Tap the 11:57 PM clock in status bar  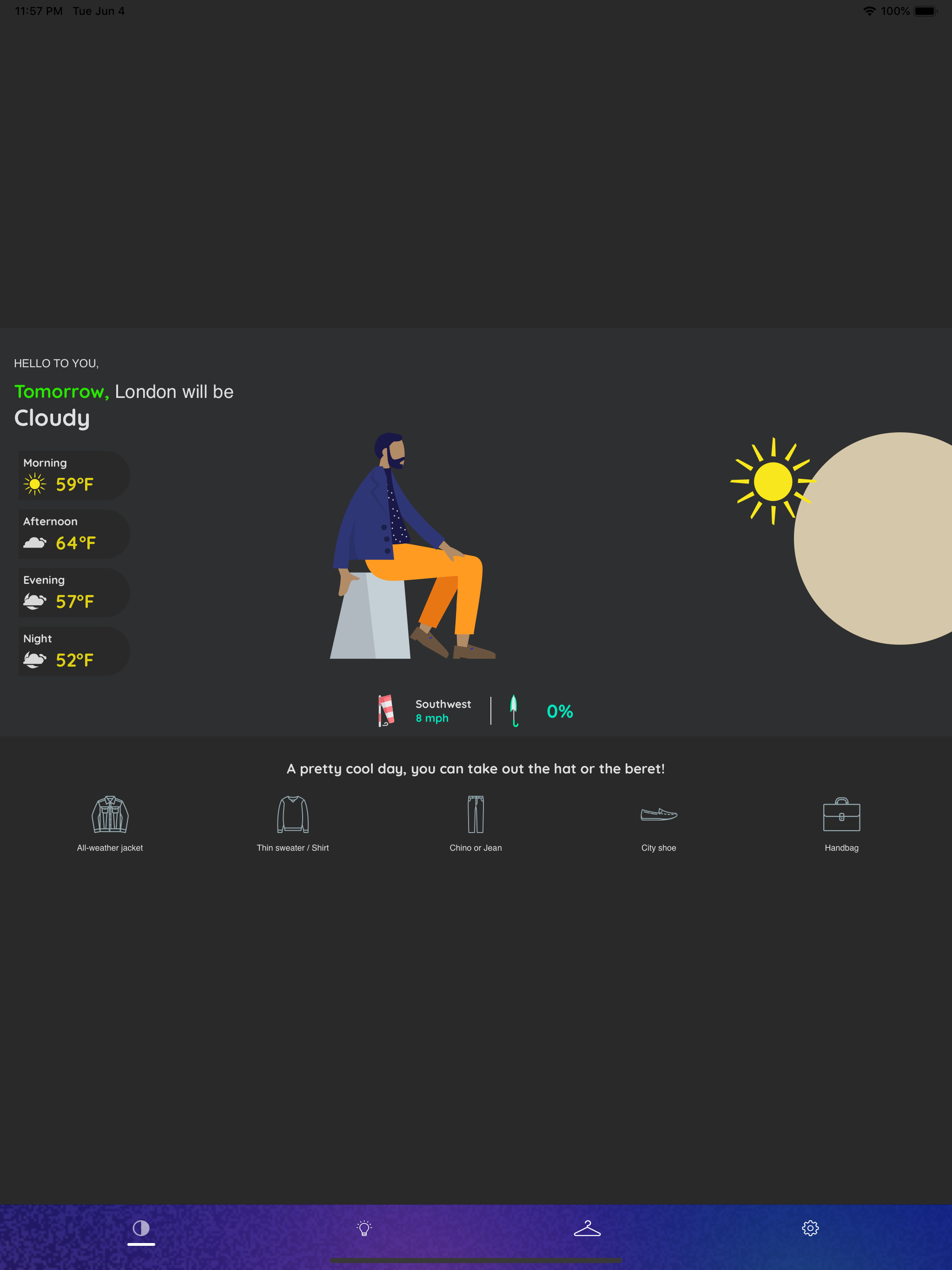coord(39,11)
